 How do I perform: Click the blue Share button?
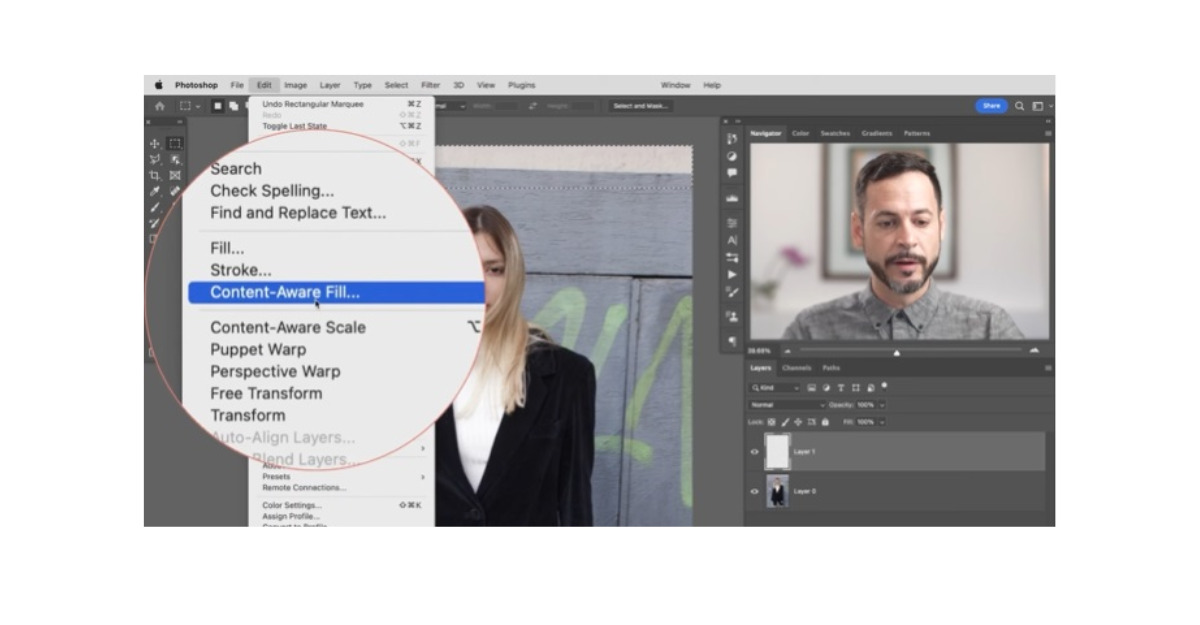click(991, 106)
